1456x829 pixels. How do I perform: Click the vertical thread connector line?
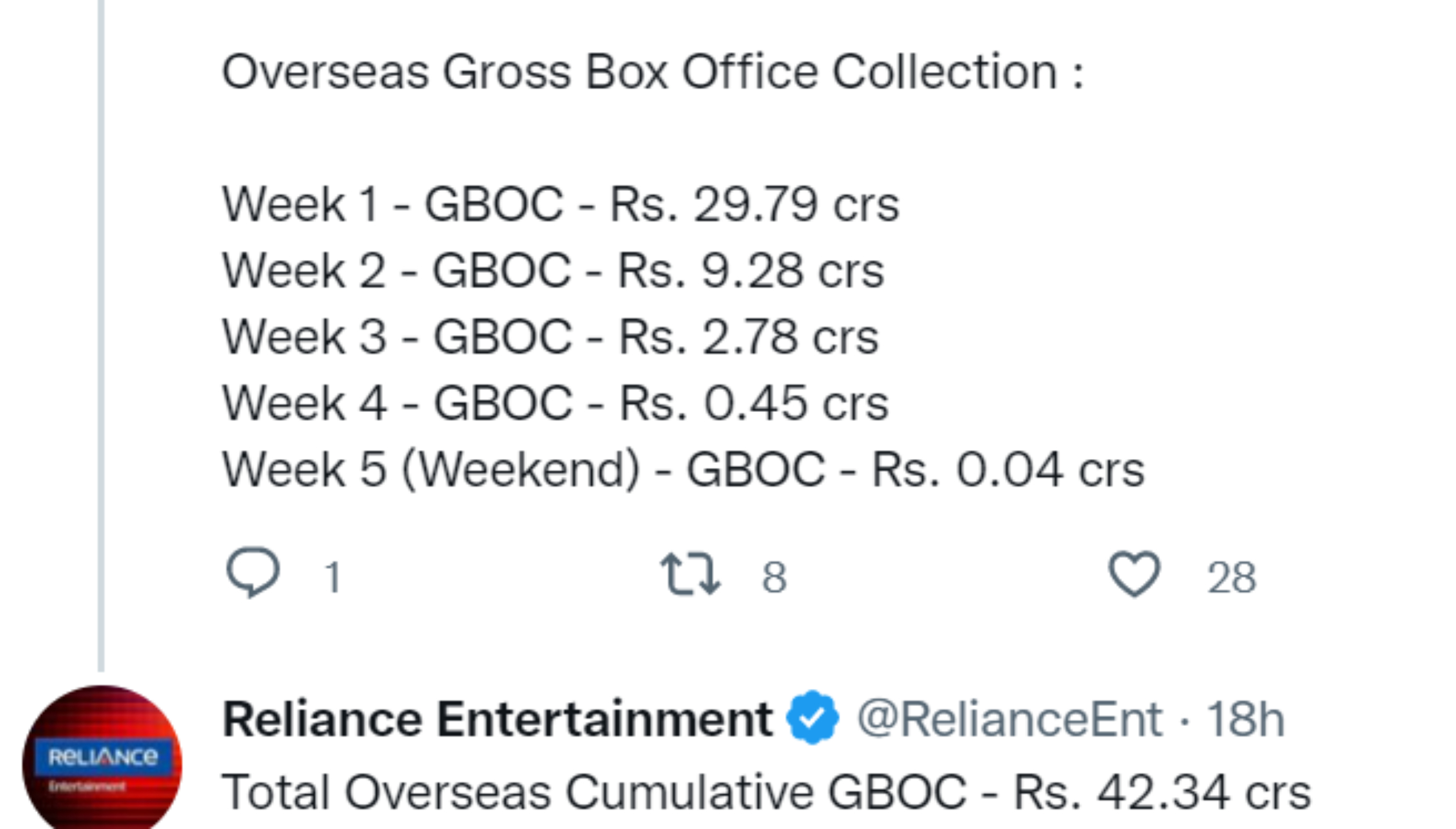(x=101, y=333)
